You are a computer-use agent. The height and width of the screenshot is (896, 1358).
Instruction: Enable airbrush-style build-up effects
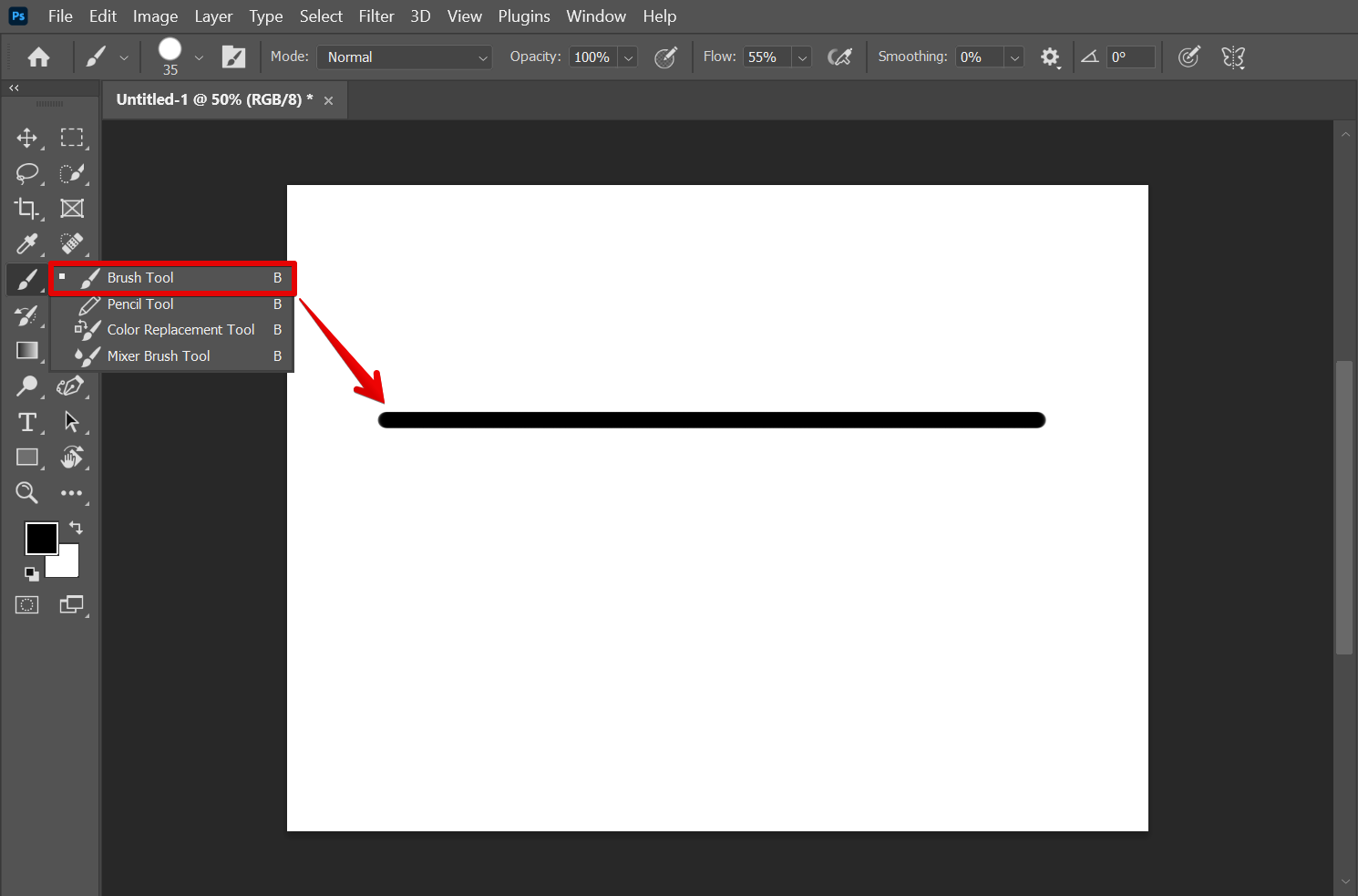[x=839, y=57]
